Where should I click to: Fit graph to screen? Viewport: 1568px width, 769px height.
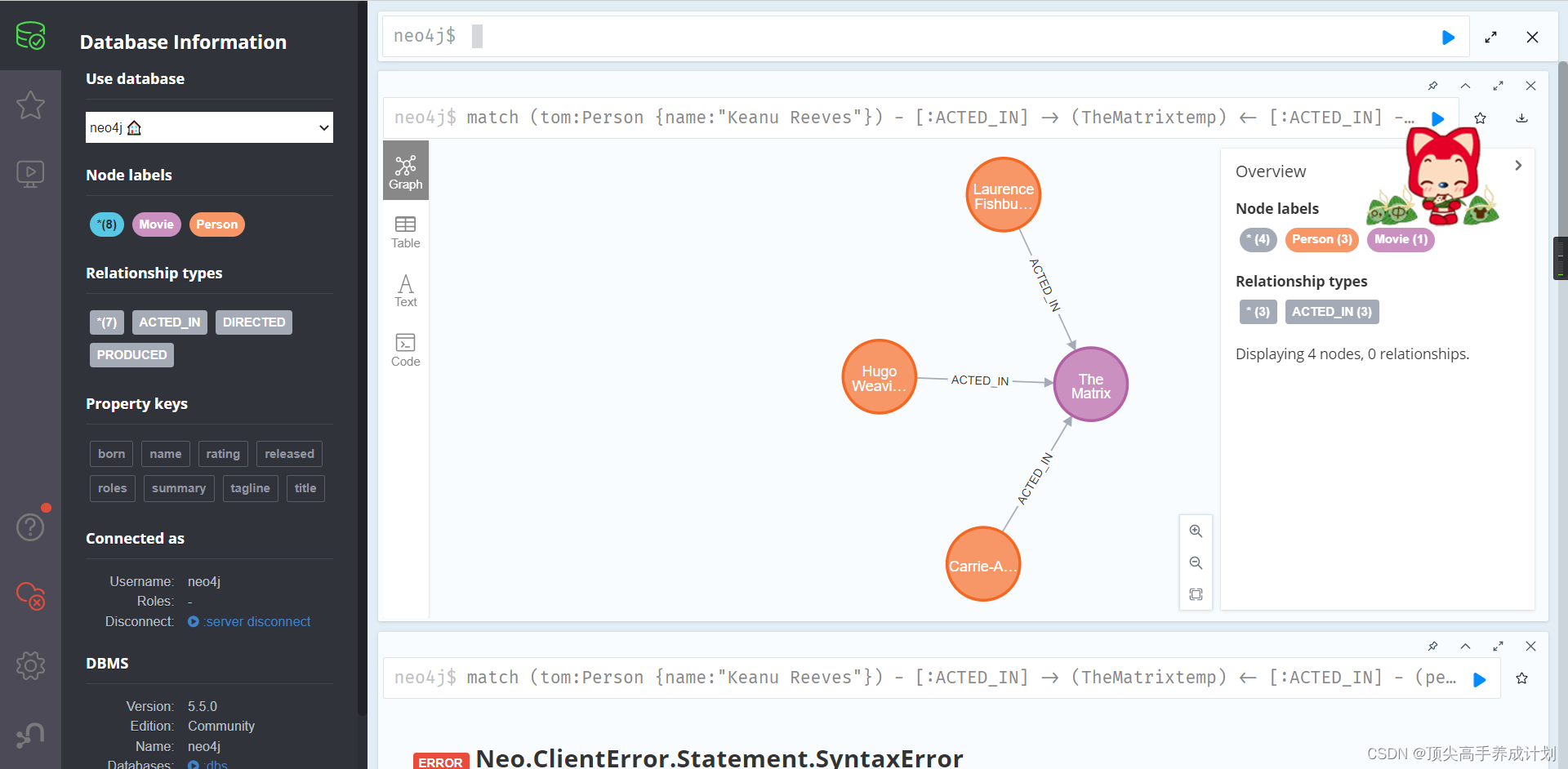pyautogui.click(x=1196, y=595)
